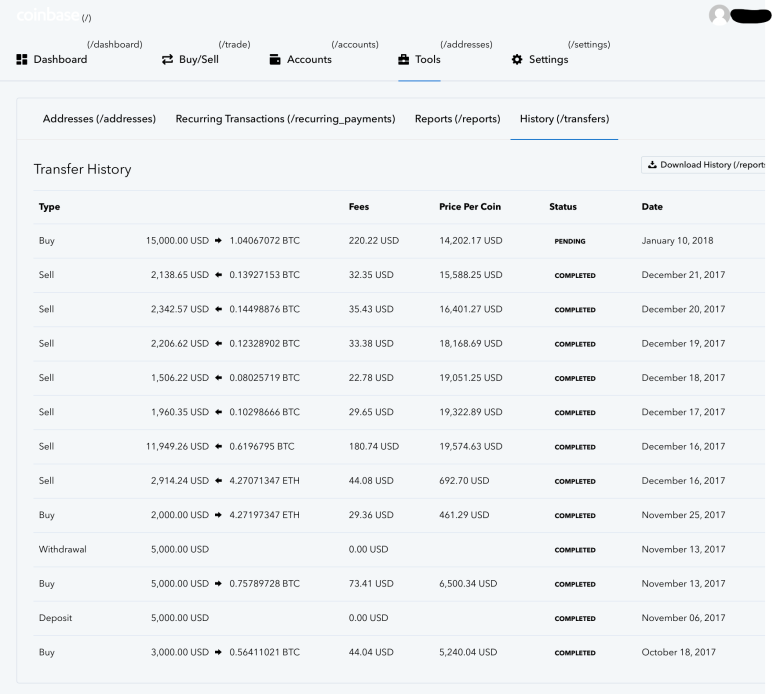Click the Date column header
Image resolution: width=773 pixels, height=694 pixels.
[x=652, y=207]
